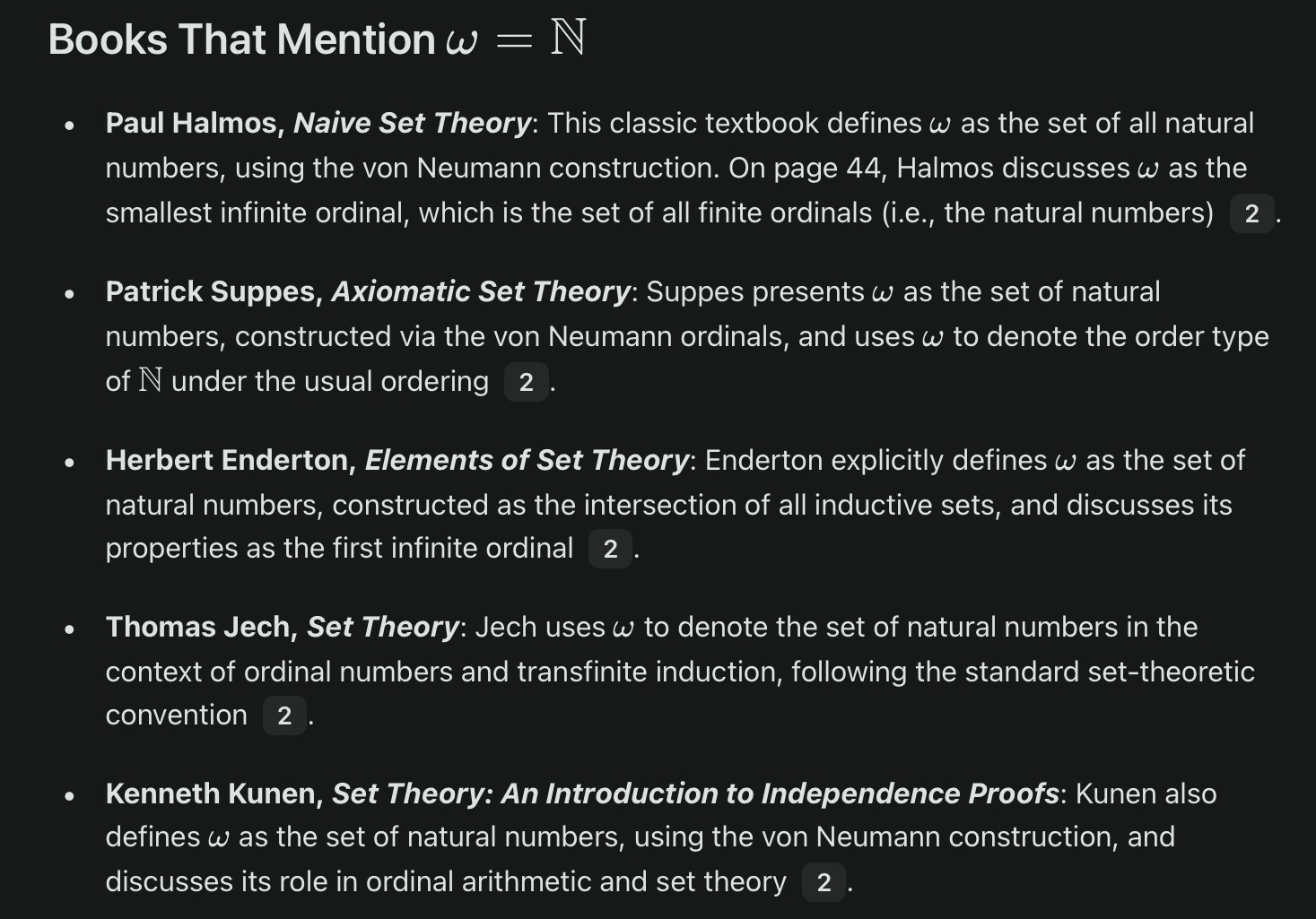
Task: Click the author name "Paul Halmos"
Action: pyautogui.click(x=192, y=123)
